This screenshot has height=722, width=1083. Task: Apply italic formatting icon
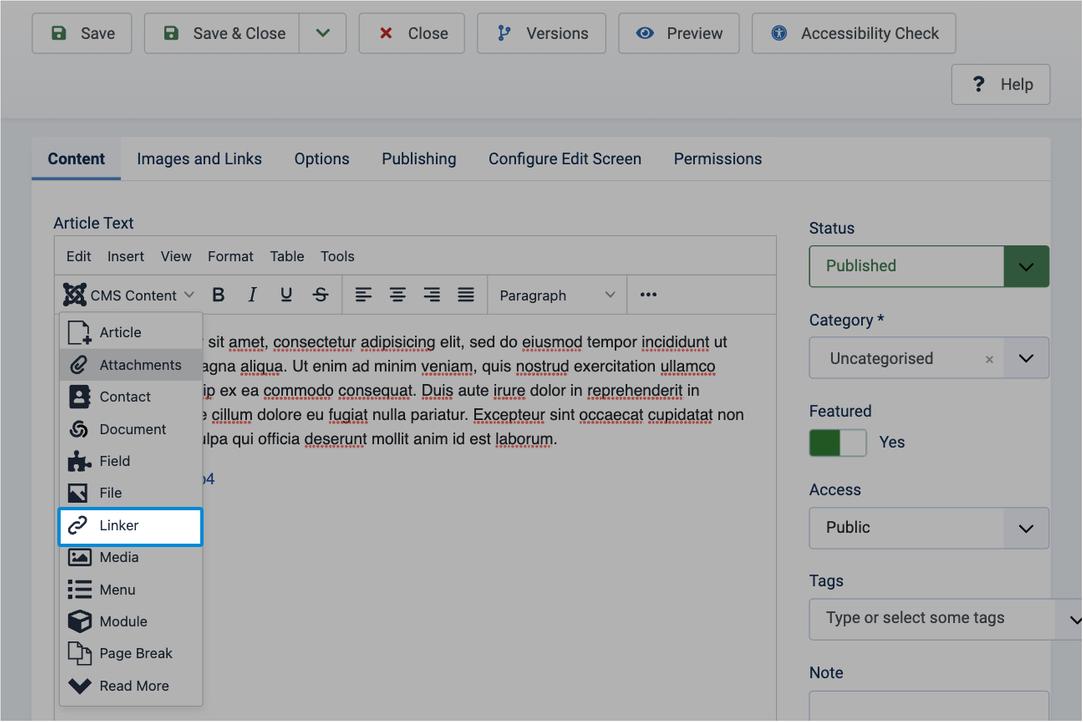coord(252,295)
